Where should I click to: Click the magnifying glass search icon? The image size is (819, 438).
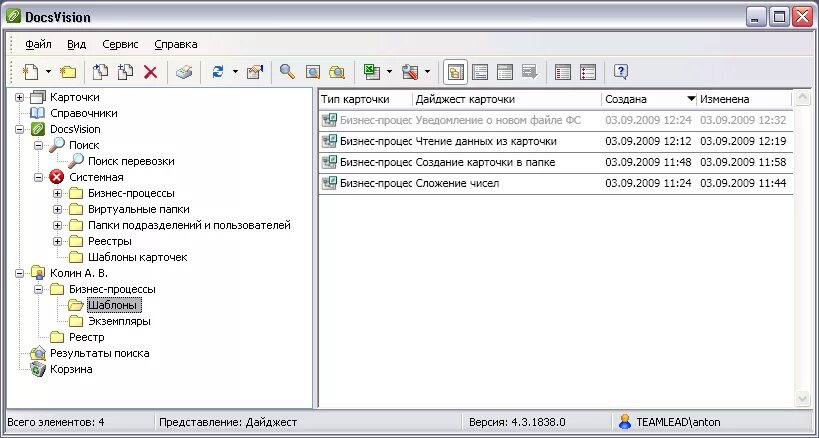click(x=287, y=72)
